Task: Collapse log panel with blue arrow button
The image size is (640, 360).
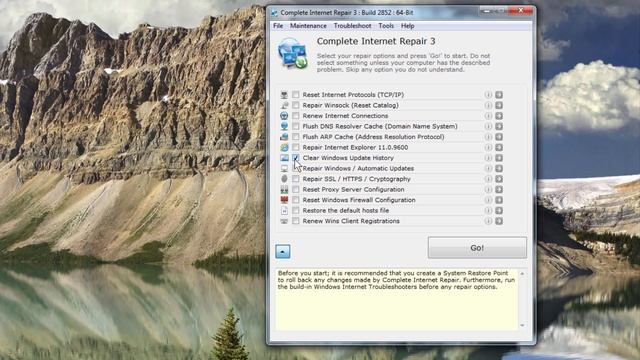Action: (x=282, y=251)
